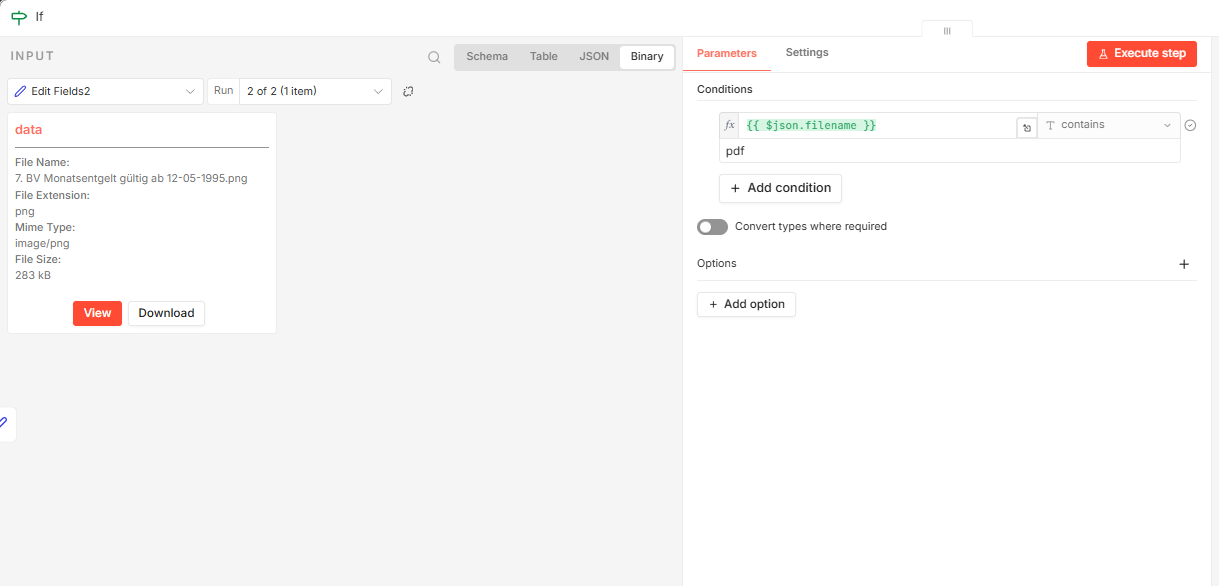Click the small icon after the filename expression
The image size is (1219, 586).
[1026, 127]
